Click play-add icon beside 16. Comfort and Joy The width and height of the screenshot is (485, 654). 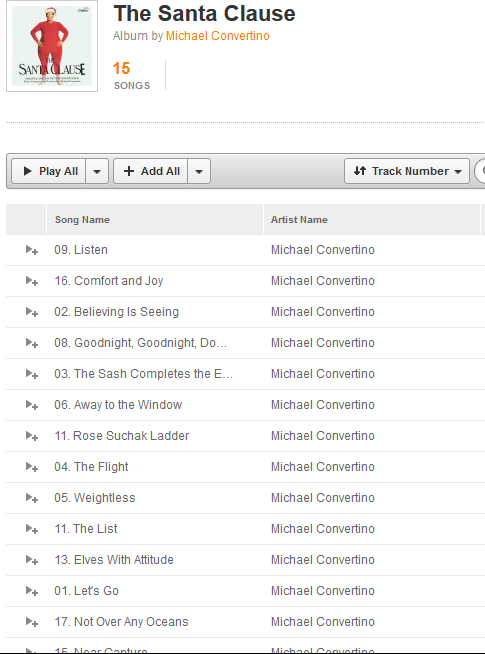point(32,281)
